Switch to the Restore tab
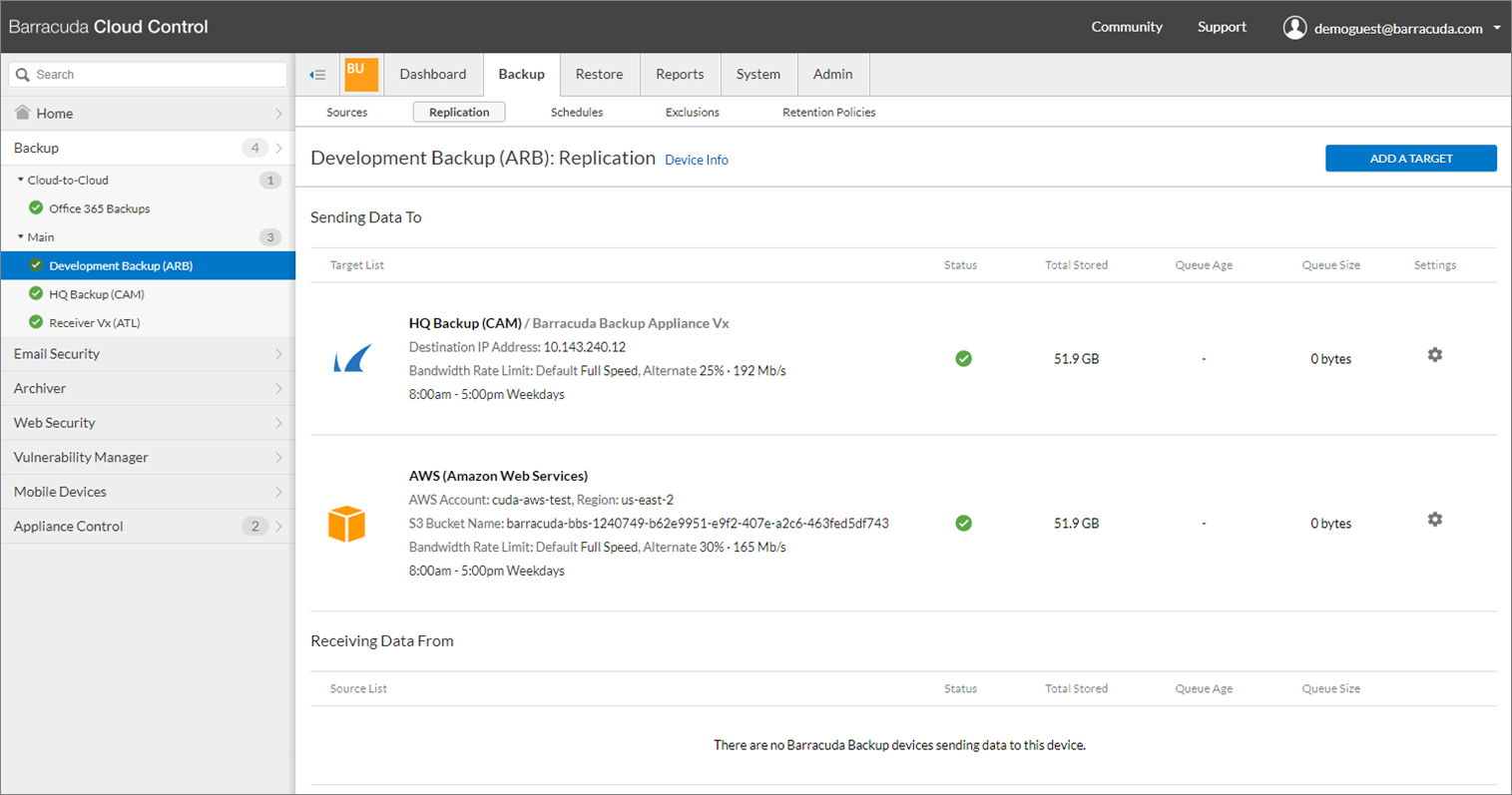The height and width of the screenshot is (795, 1512). (x=599, y=74)
